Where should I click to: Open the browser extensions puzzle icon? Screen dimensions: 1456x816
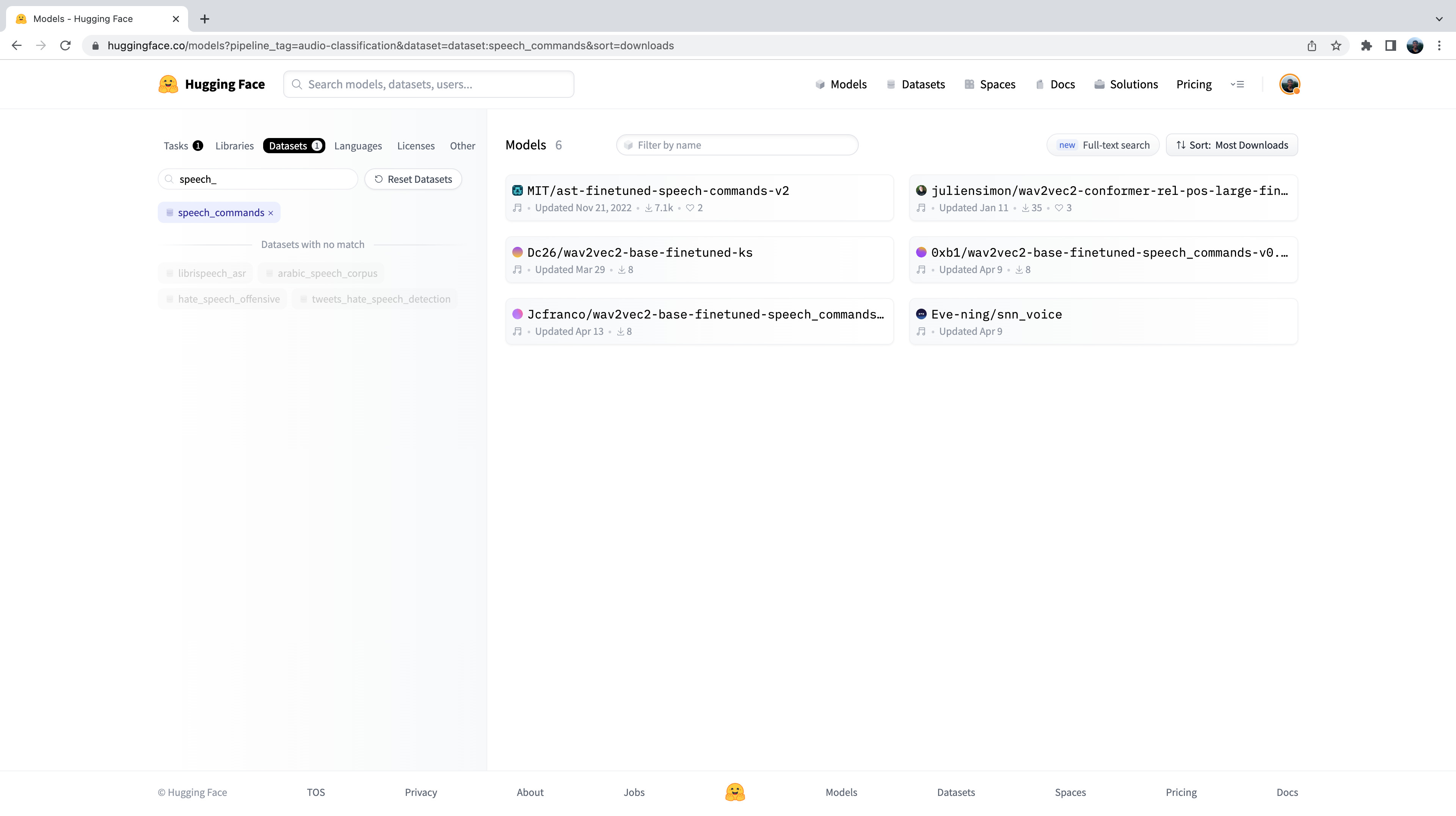click(x=1366, y=46)
